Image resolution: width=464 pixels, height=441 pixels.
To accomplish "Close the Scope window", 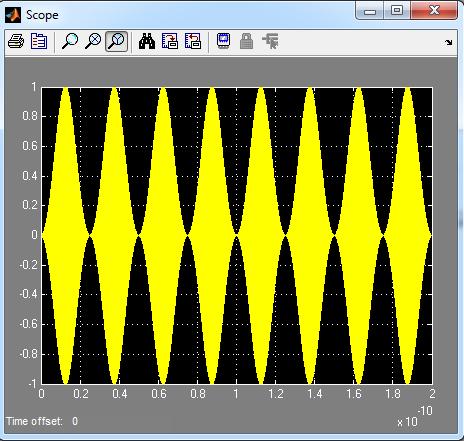I will pyautogui.click(x=434, y=11).
